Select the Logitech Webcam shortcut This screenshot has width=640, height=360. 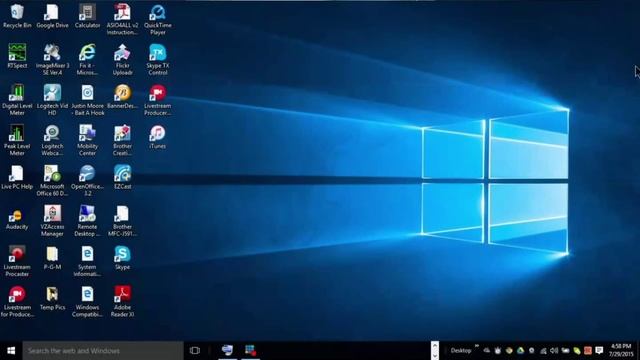click(x=52, y=140)
